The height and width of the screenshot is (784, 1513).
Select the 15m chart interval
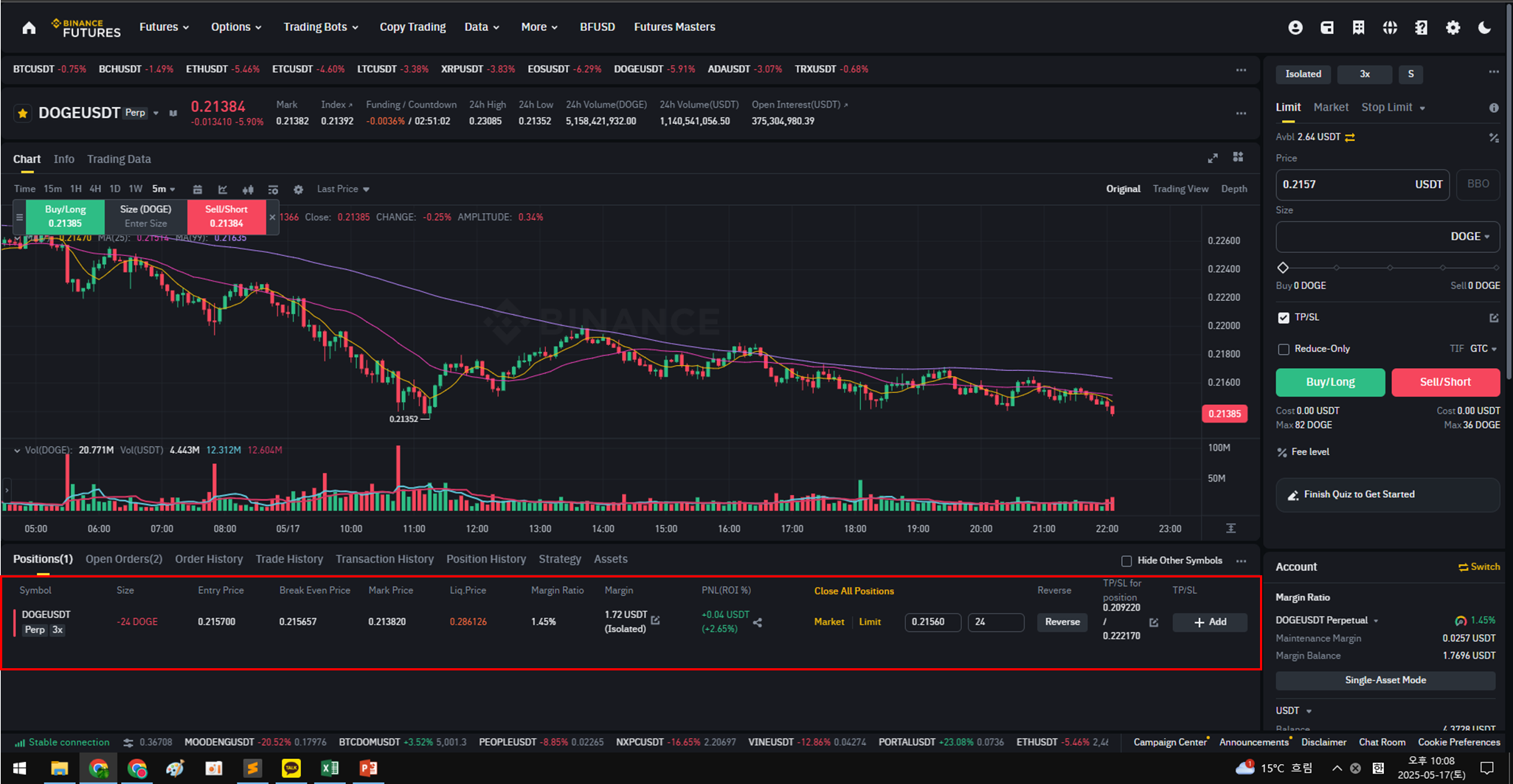[x=52, y=189]
